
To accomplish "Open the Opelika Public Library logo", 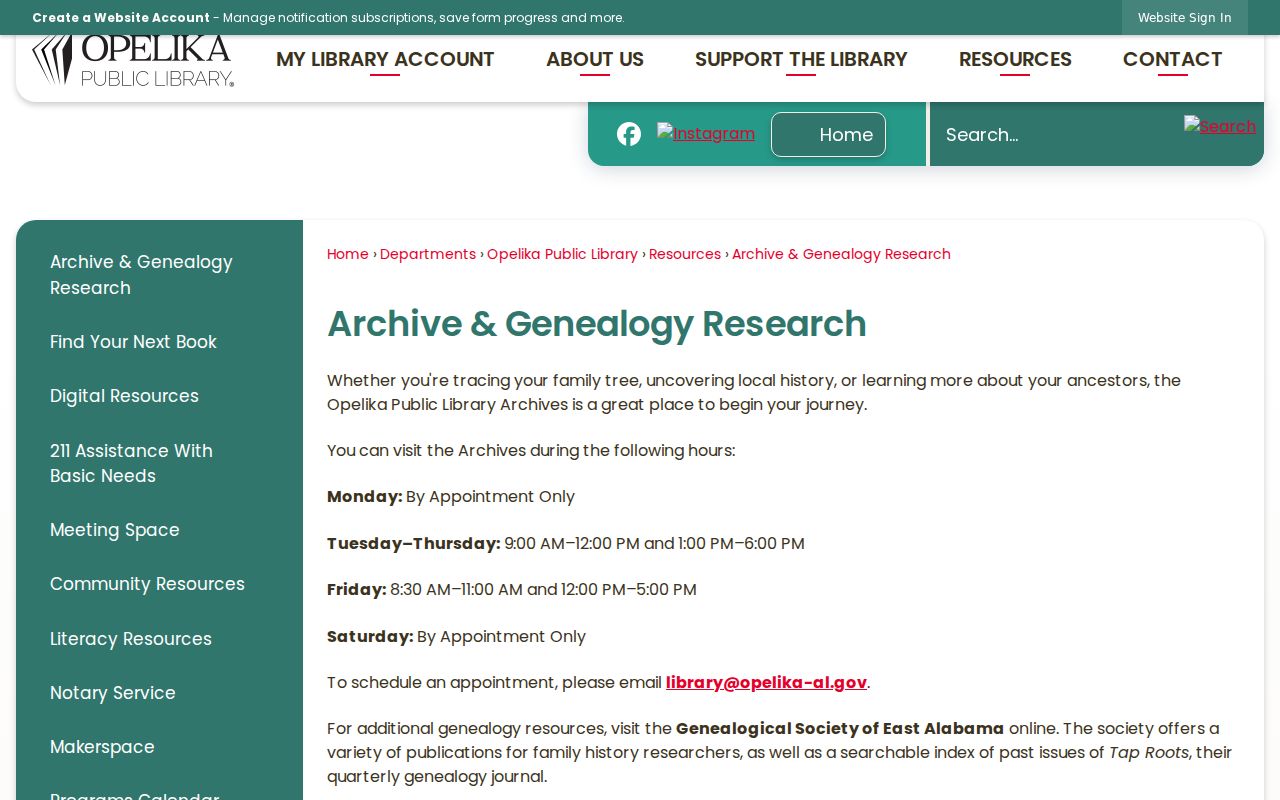I will 133,61.
